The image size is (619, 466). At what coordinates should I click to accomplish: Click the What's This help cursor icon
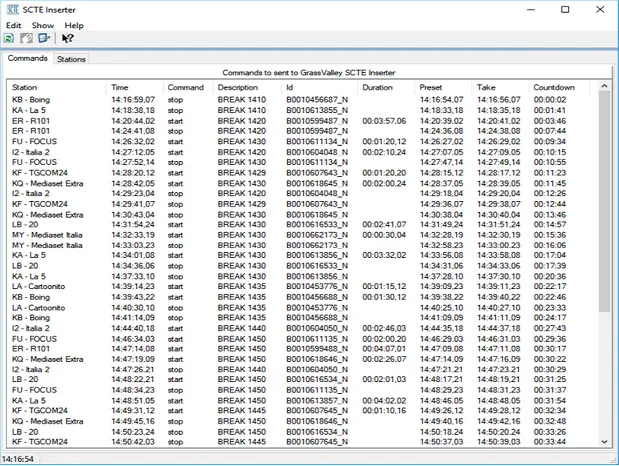[x=68, y=38]
